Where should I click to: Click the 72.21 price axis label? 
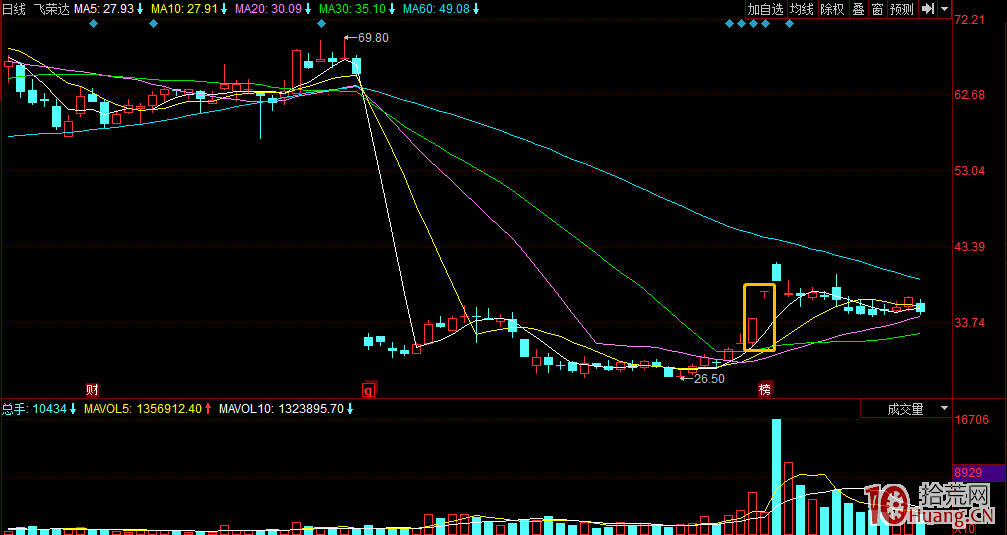[969, 20]
